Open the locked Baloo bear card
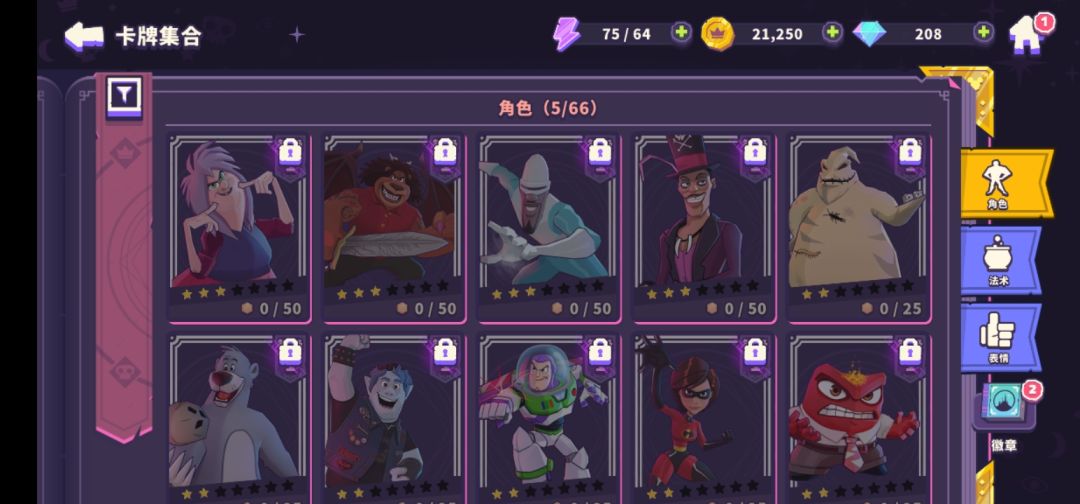Screen dimensions: 1080x504 click(x=240, y=419)
